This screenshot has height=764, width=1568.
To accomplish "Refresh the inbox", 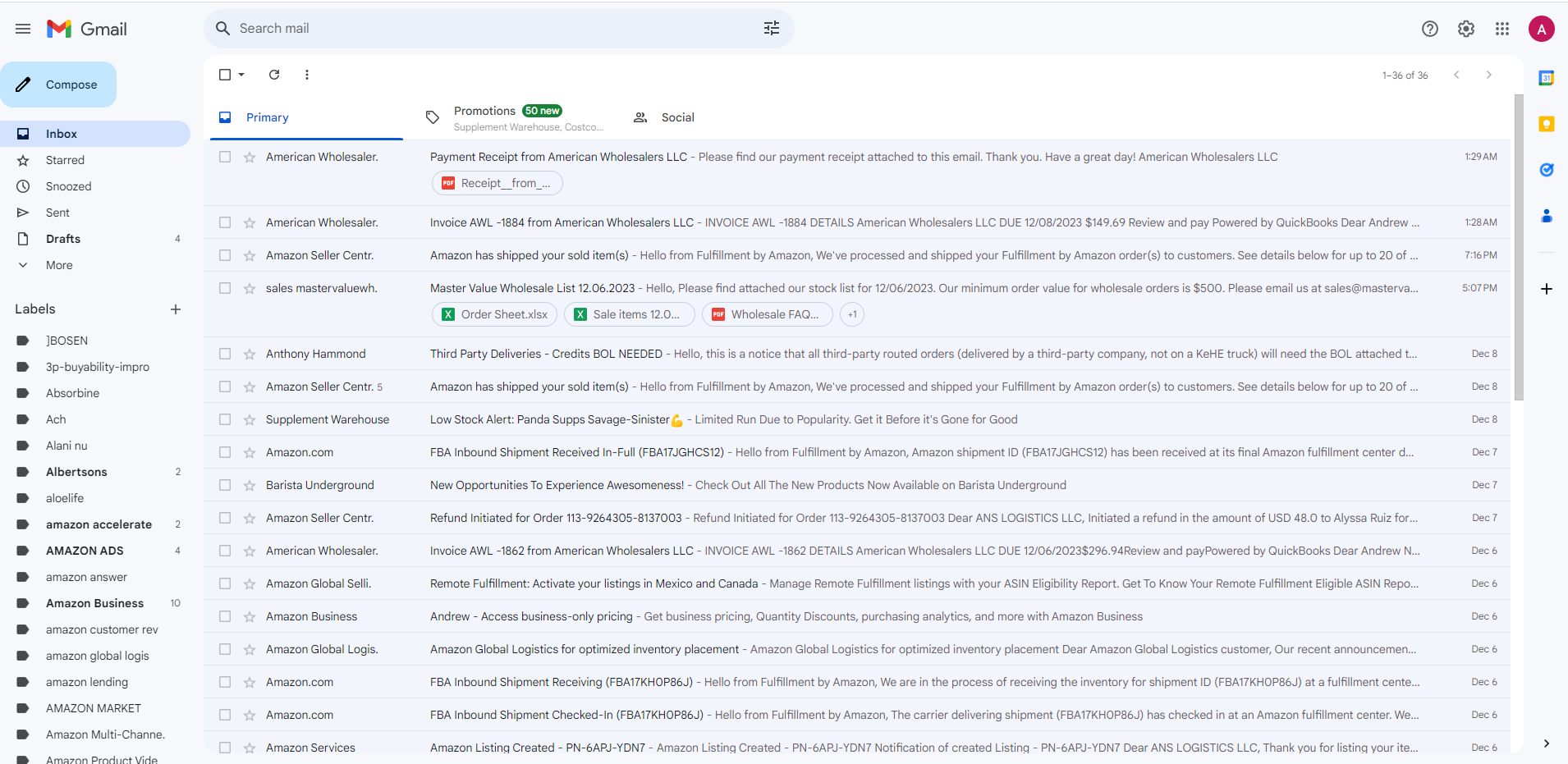I will pos(274,75).
